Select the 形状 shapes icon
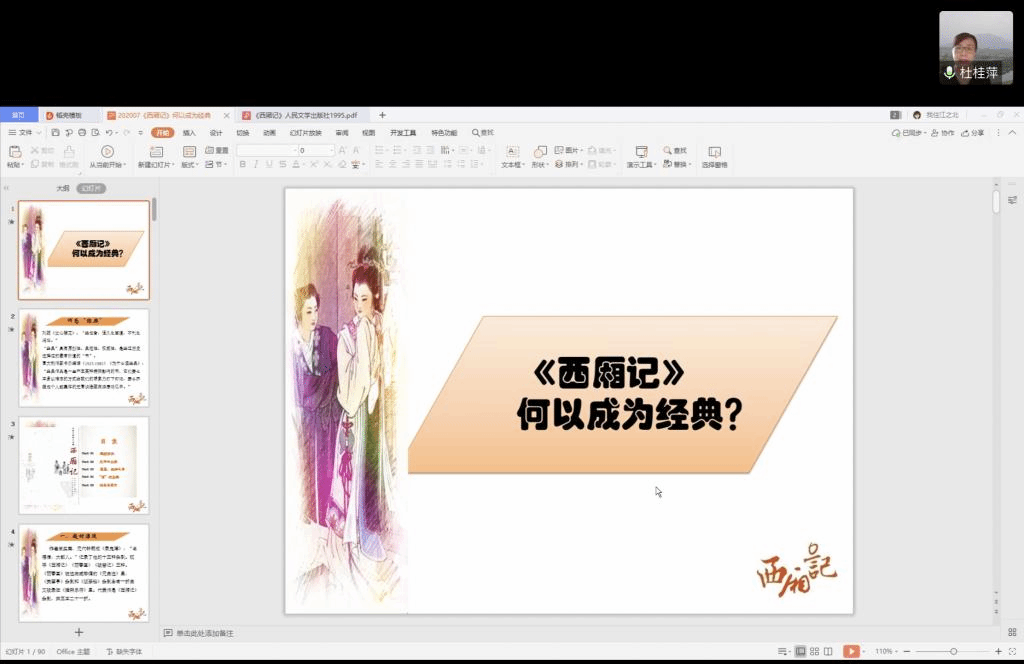The width and height of the screenshot is (1024, 664). point(539,151)
